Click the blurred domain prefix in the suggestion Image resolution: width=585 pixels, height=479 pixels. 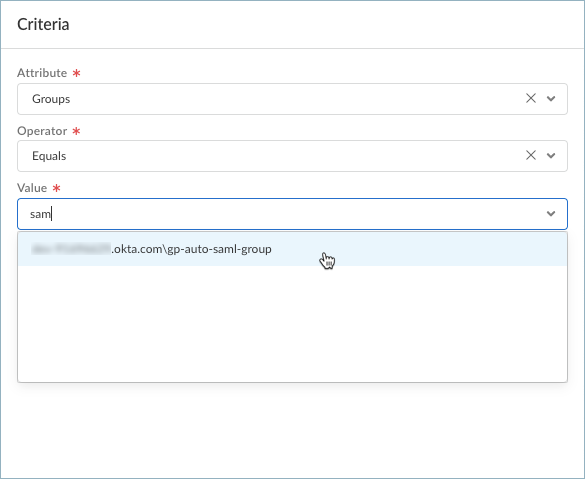pos(71,249)
